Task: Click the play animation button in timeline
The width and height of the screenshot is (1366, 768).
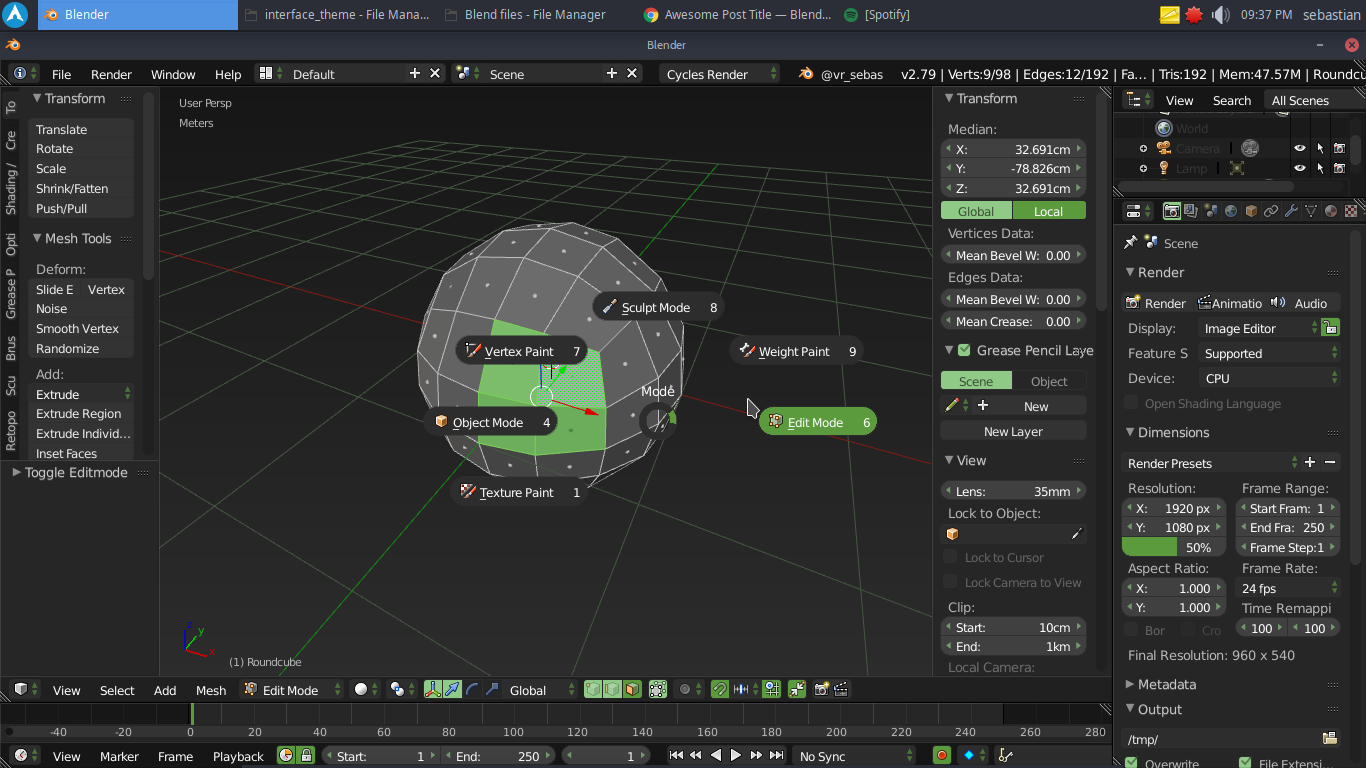Action: tap(736, 756)
